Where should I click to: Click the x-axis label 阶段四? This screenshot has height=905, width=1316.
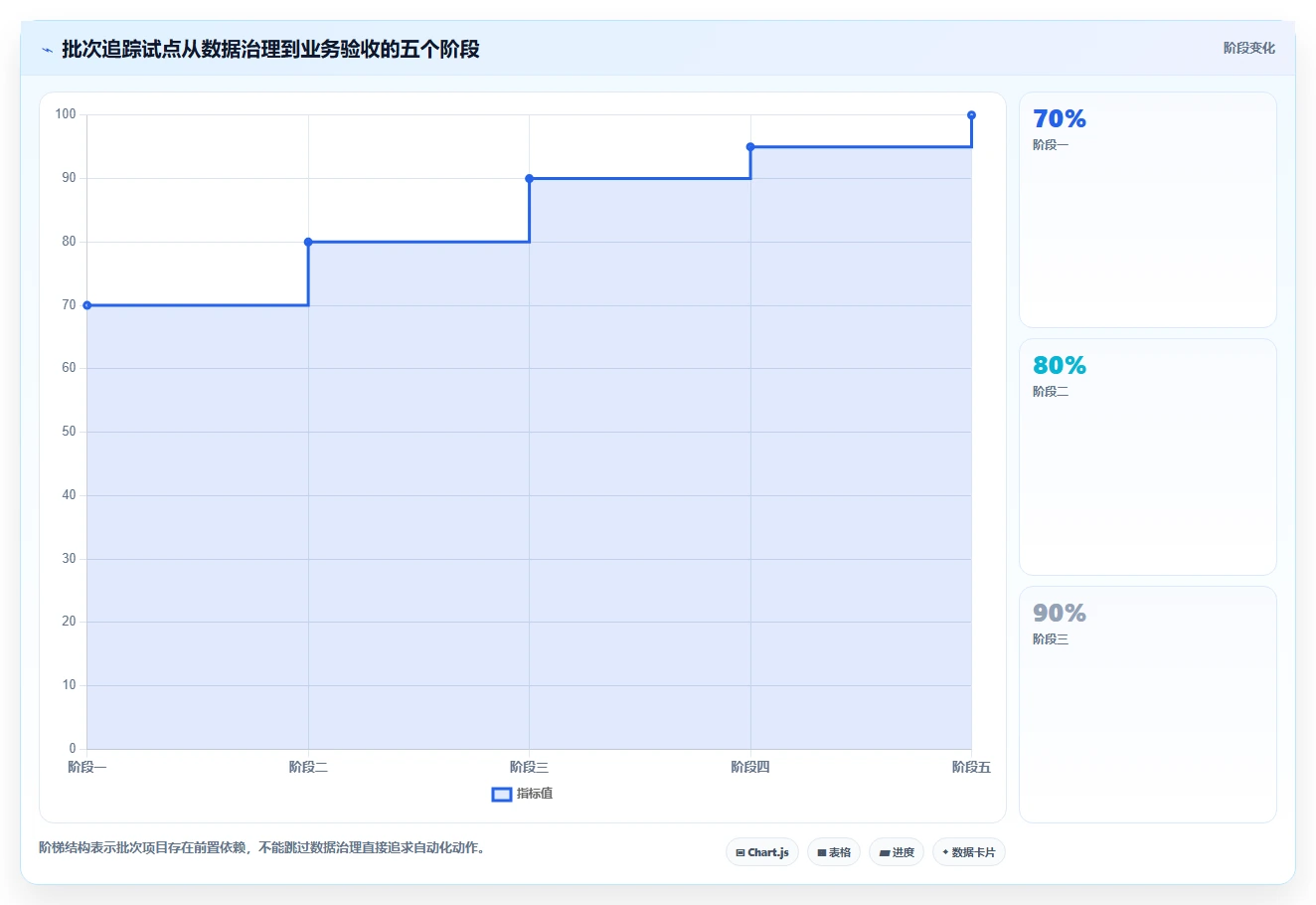coord(750,767)
